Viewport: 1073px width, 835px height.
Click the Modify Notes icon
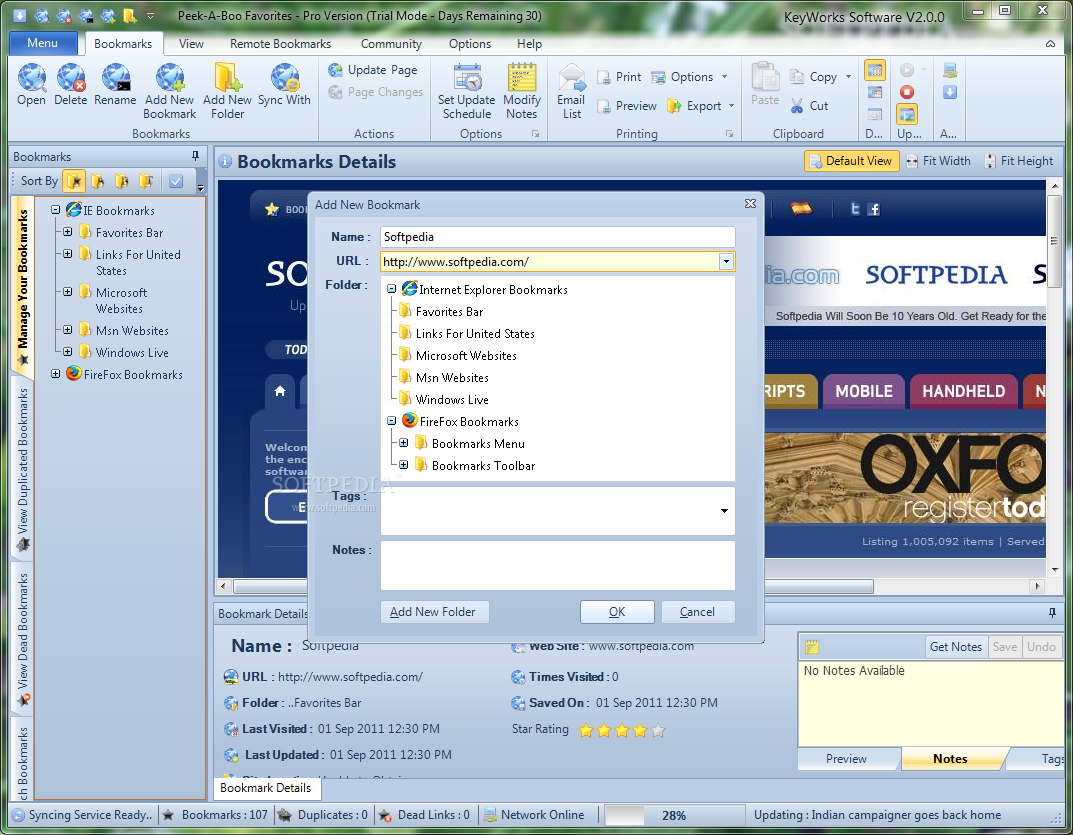point(521,92)
